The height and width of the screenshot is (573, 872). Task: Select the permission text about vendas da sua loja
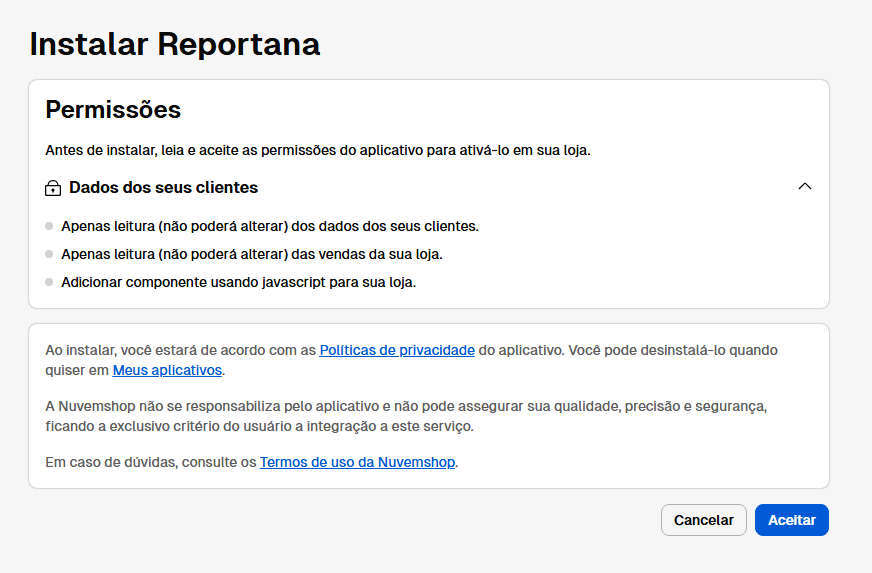coord(252,254)
